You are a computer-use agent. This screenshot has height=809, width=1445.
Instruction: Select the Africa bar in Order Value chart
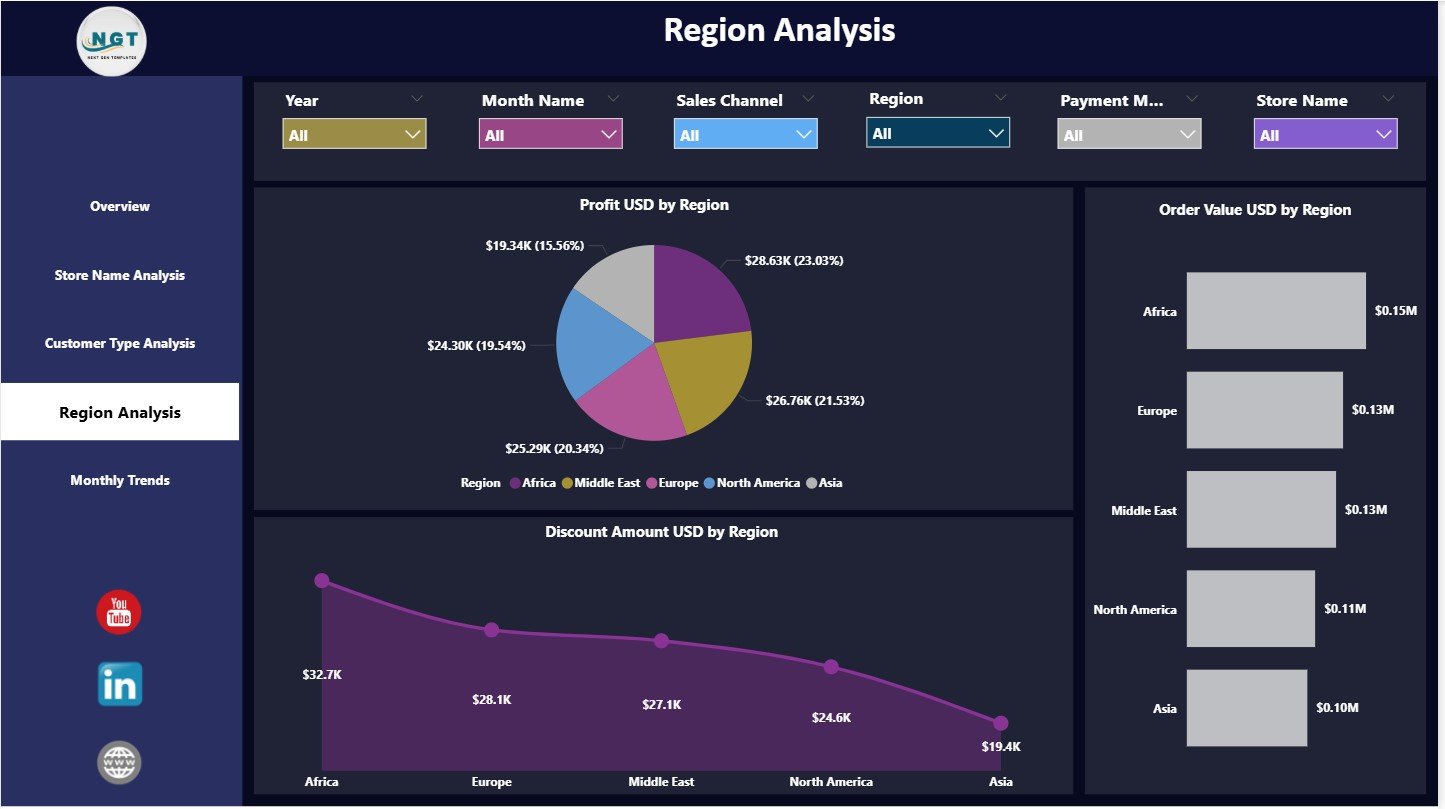point(1276,310)
